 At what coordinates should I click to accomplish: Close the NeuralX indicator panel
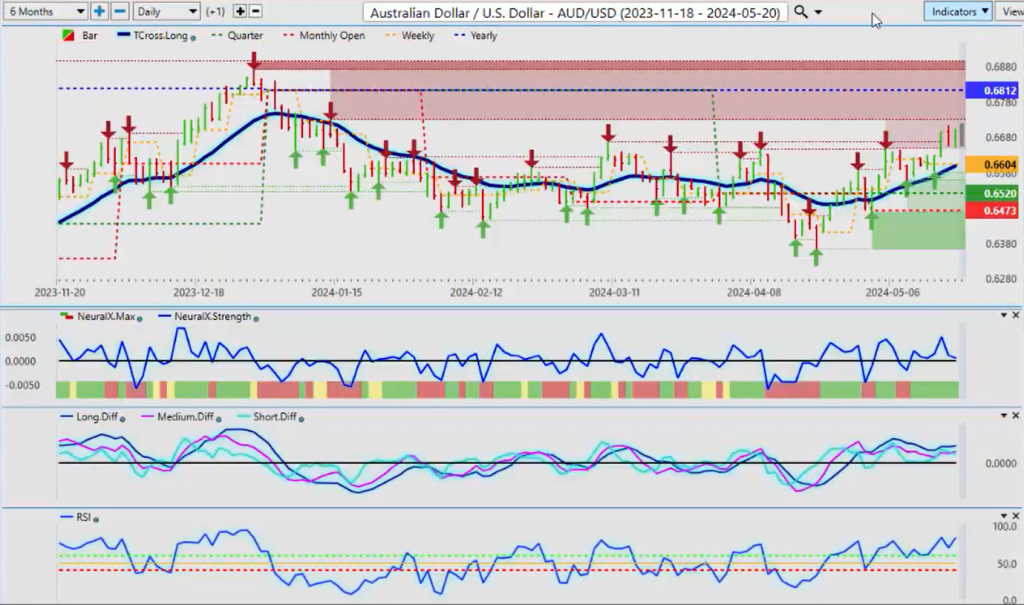[1016, 315]
